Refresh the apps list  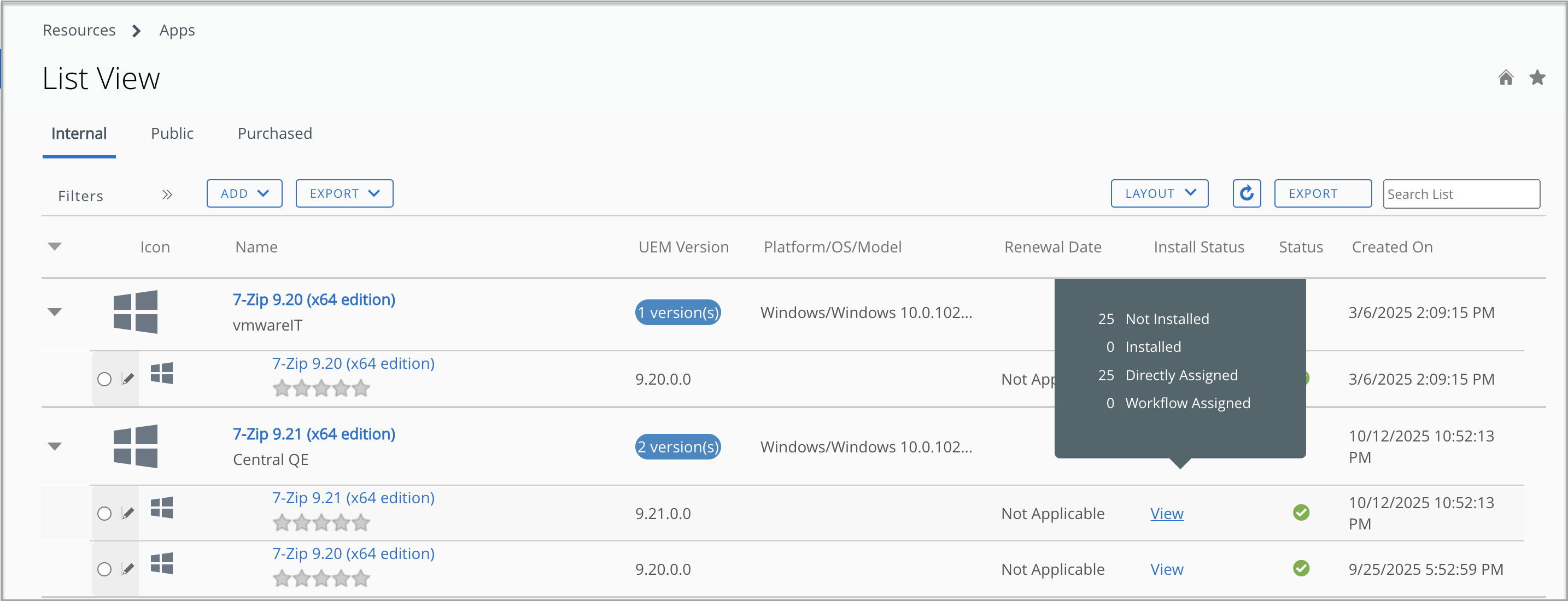coord(1247,193)
